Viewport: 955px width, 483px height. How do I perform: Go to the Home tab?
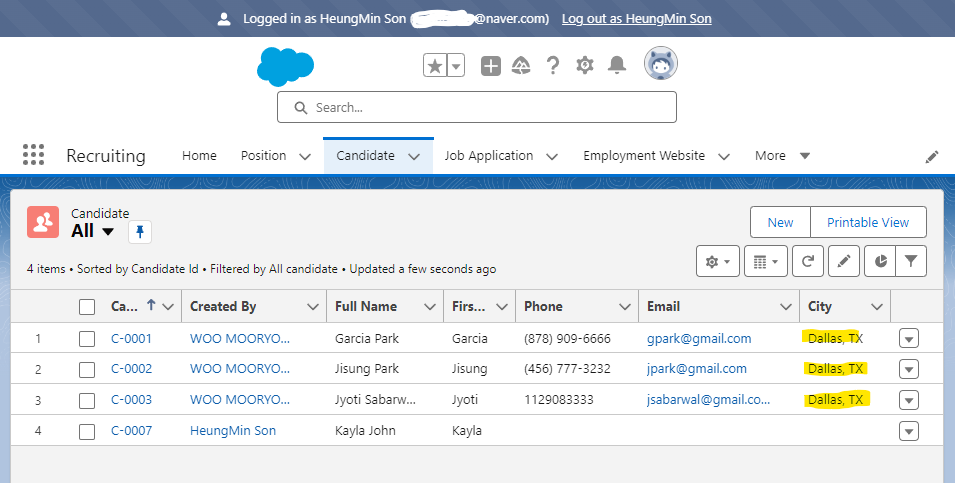(199, 156)
